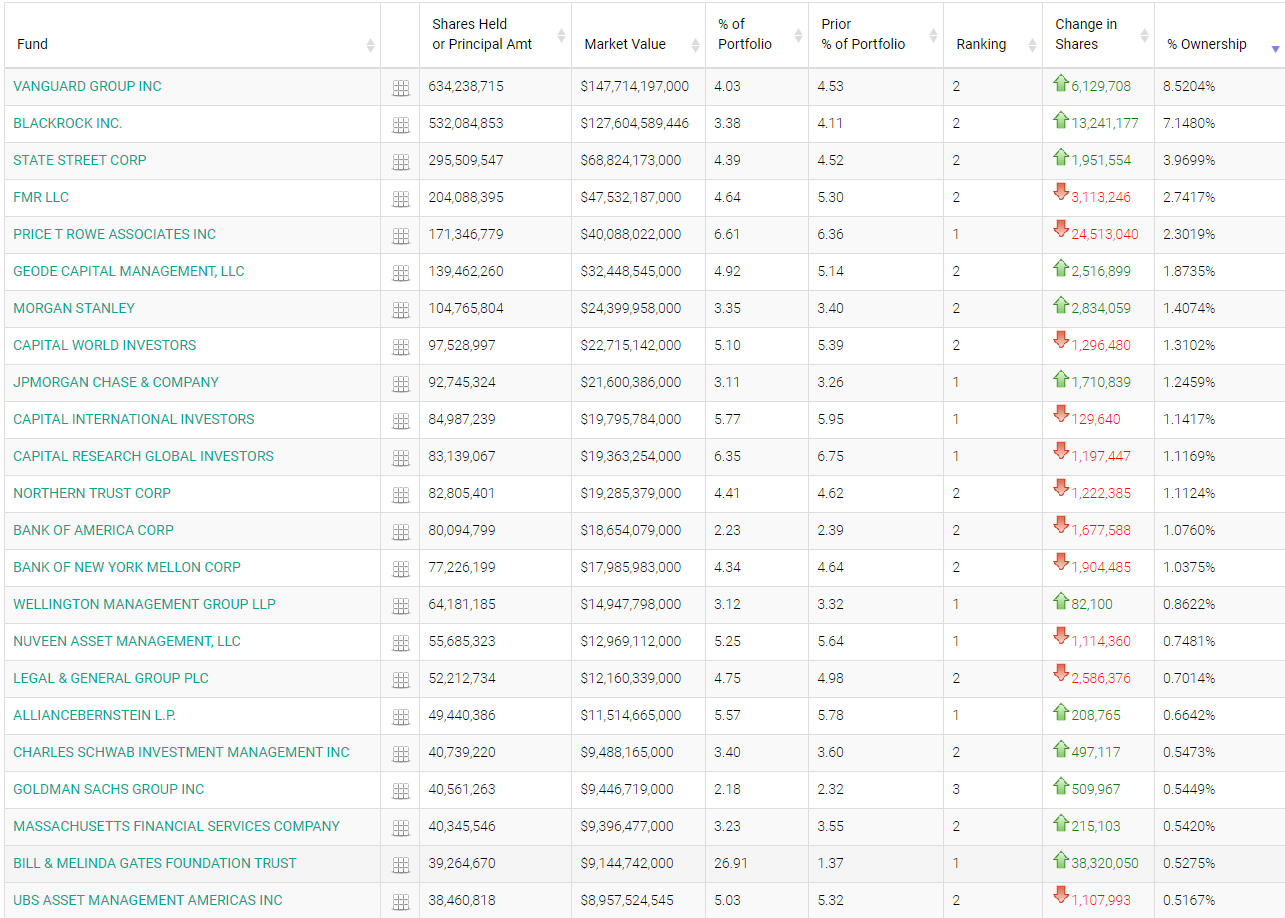The image size is (1285, 918).
Task: Open grid icon in Capital Research Global row
Action: (x=401, y=458)
